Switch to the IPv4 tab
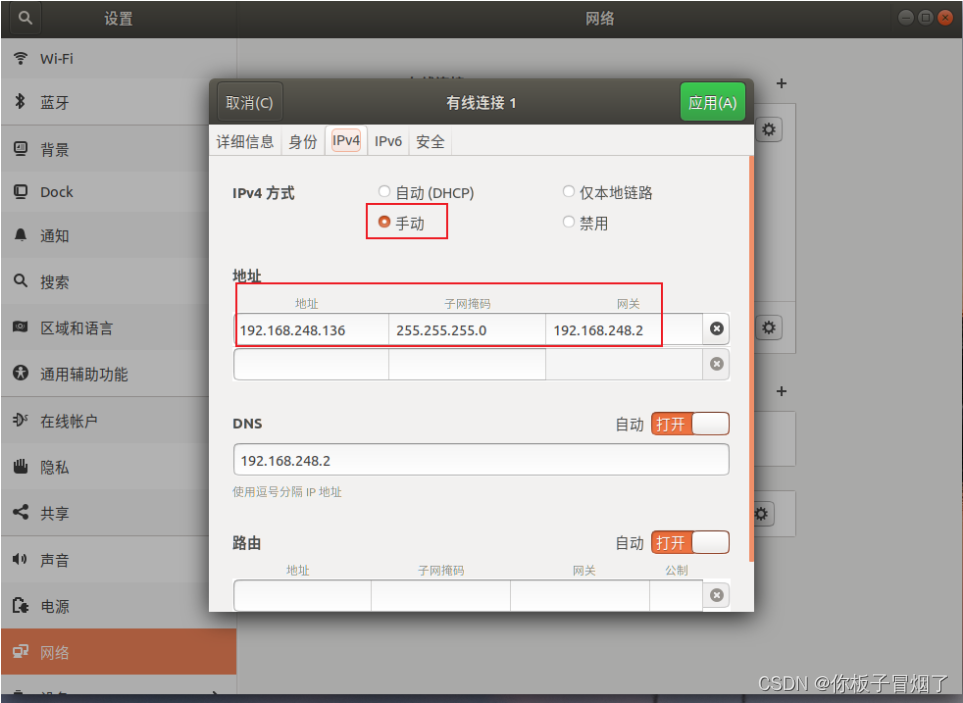This screenshot has height=703, width=963. tap(346, 141)
